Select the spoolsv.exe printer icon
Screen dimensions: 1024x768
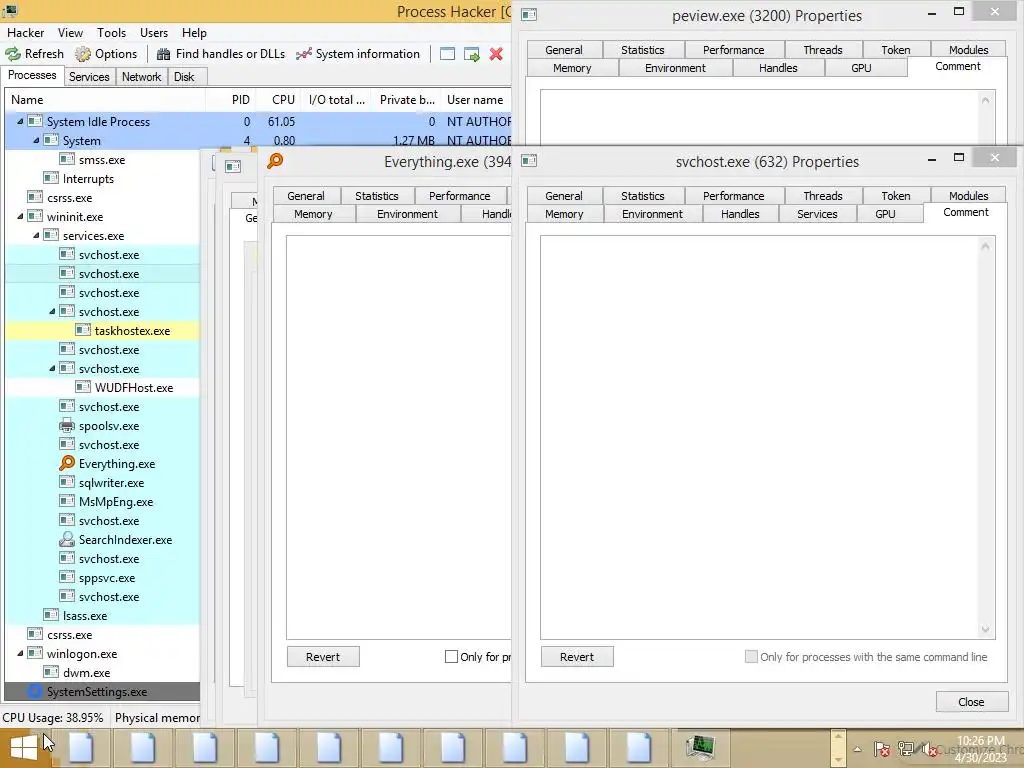tap(67, 426)
